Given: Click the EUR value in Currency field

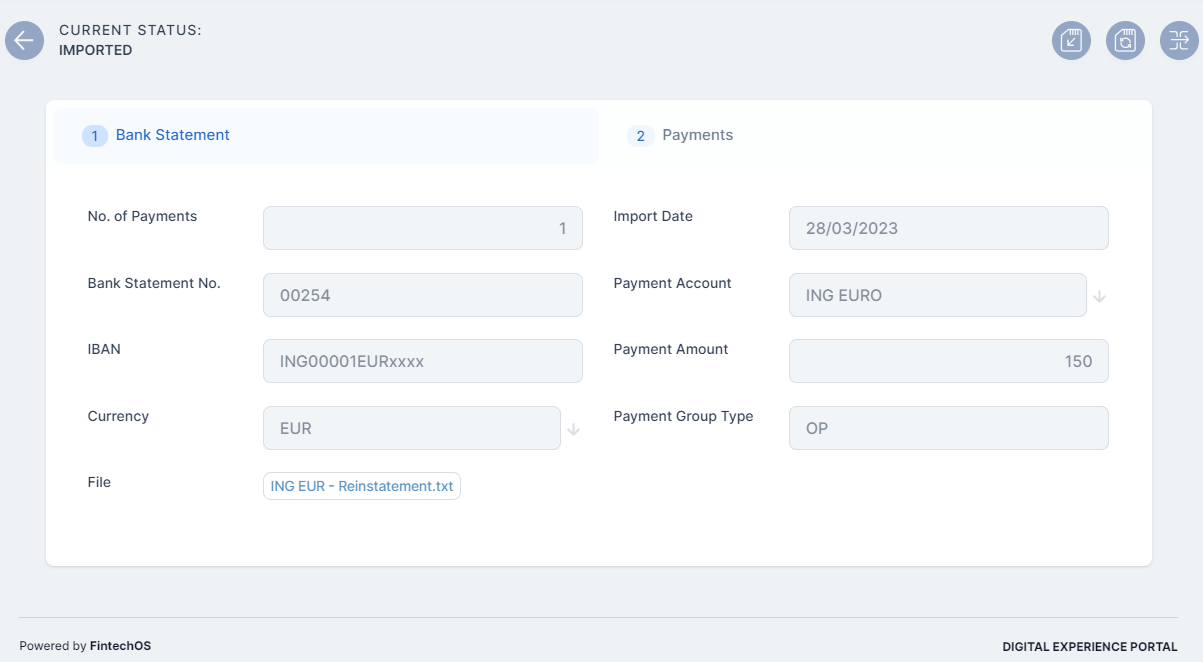Looking at the screenshot, I should 411,428.
